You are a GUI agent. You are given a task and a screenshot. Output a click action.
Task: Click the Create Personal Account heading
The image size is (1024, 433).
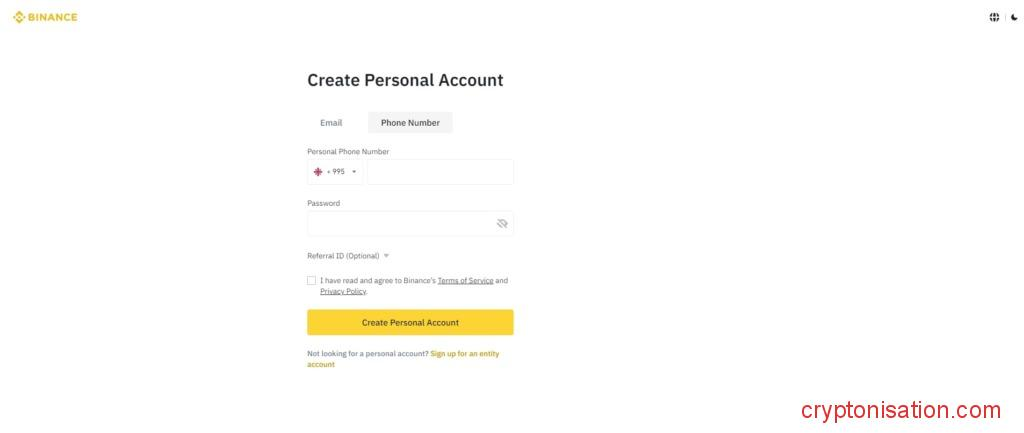coord(405,80)
